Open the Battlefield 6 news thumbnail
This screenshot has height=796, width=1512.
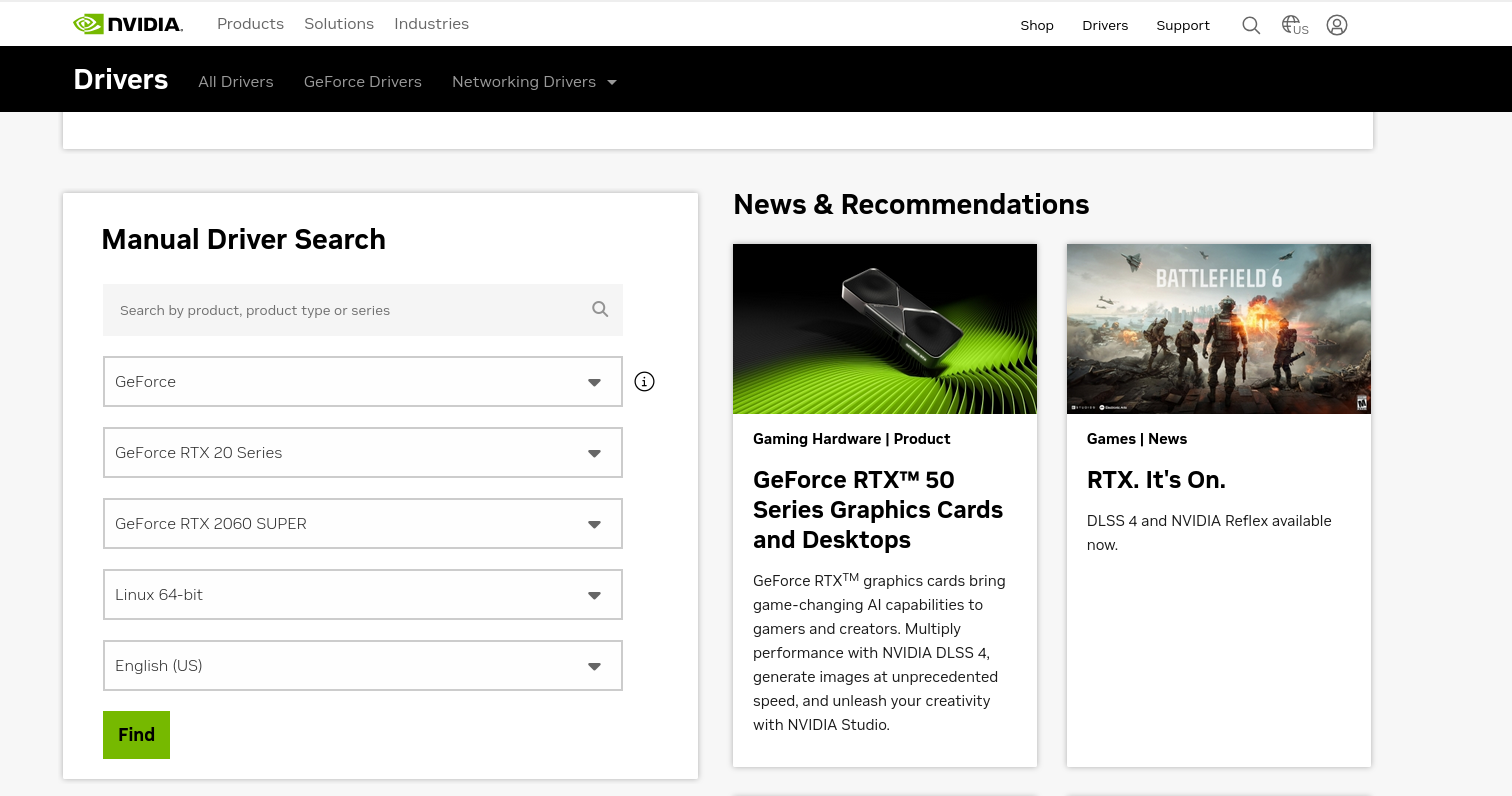(x=1218, y=329)
